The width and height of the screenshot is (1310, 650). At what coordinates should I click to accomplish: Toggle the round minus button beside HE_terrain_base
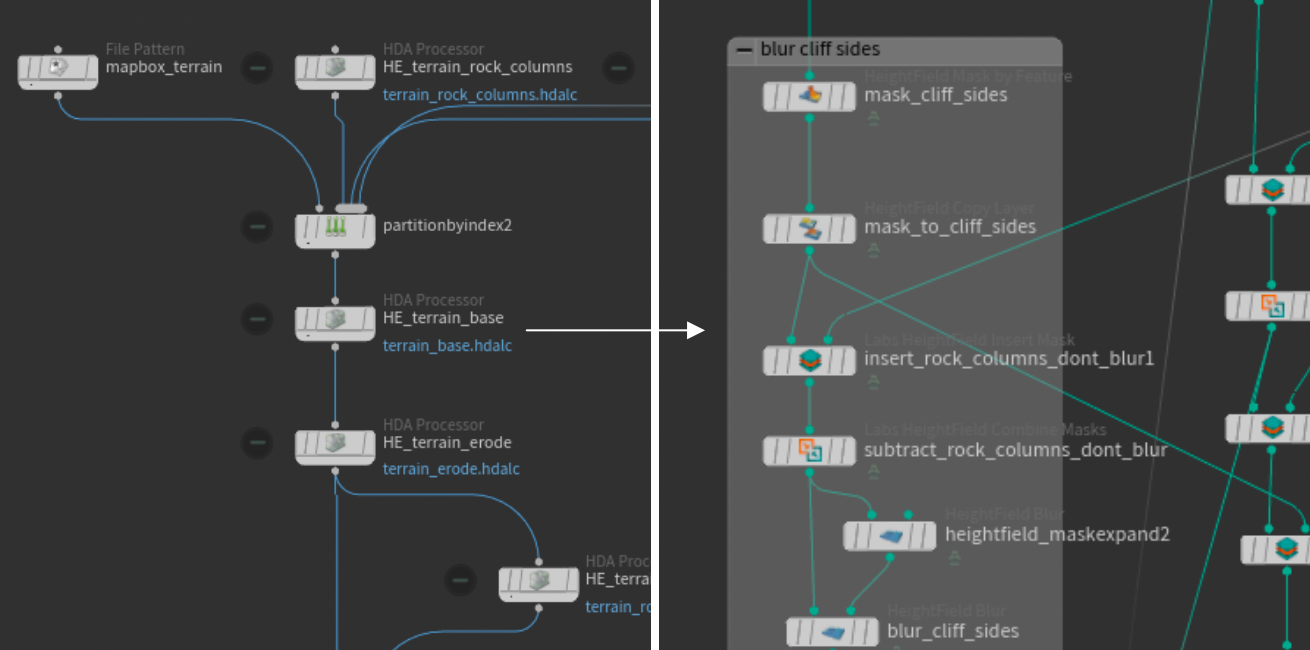[x=257, y=319]
